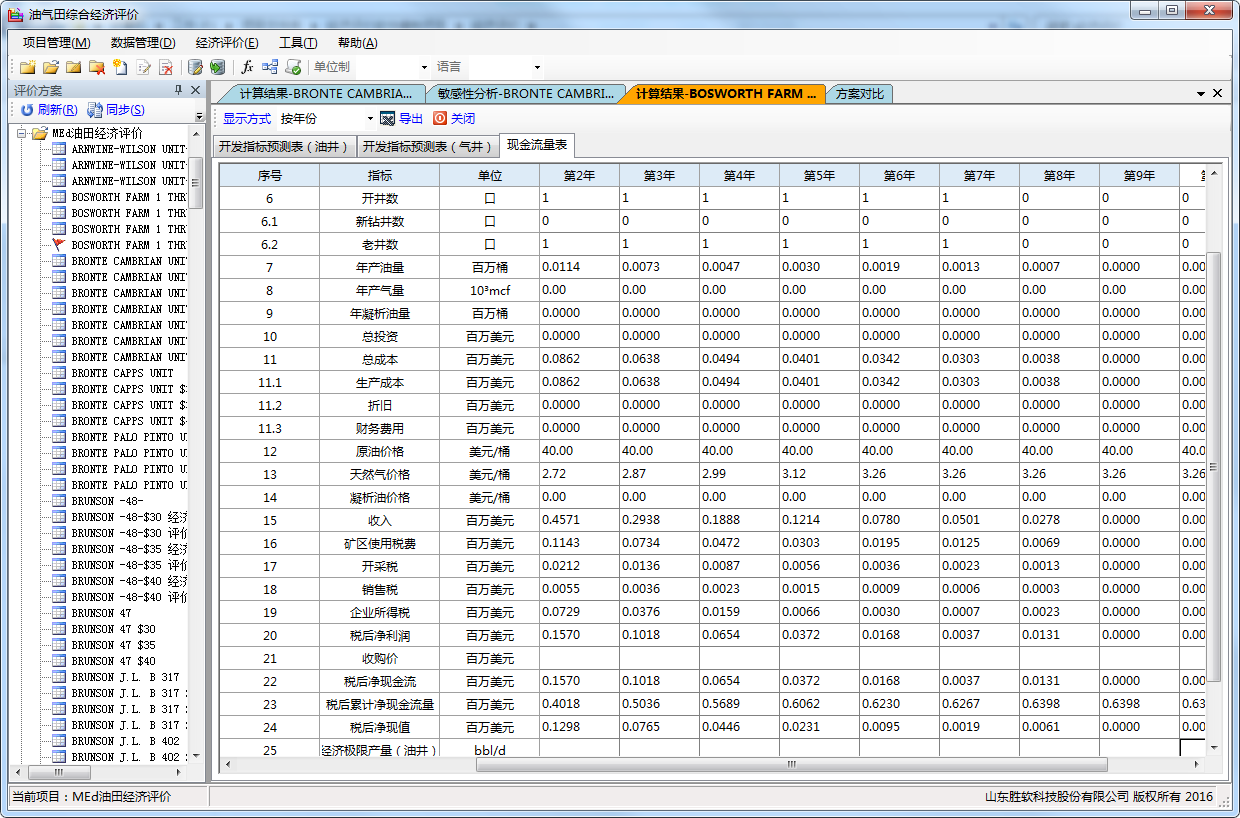Click the hierarchy structure toolbar icon

pyautogui.click(x=270, y=67)
